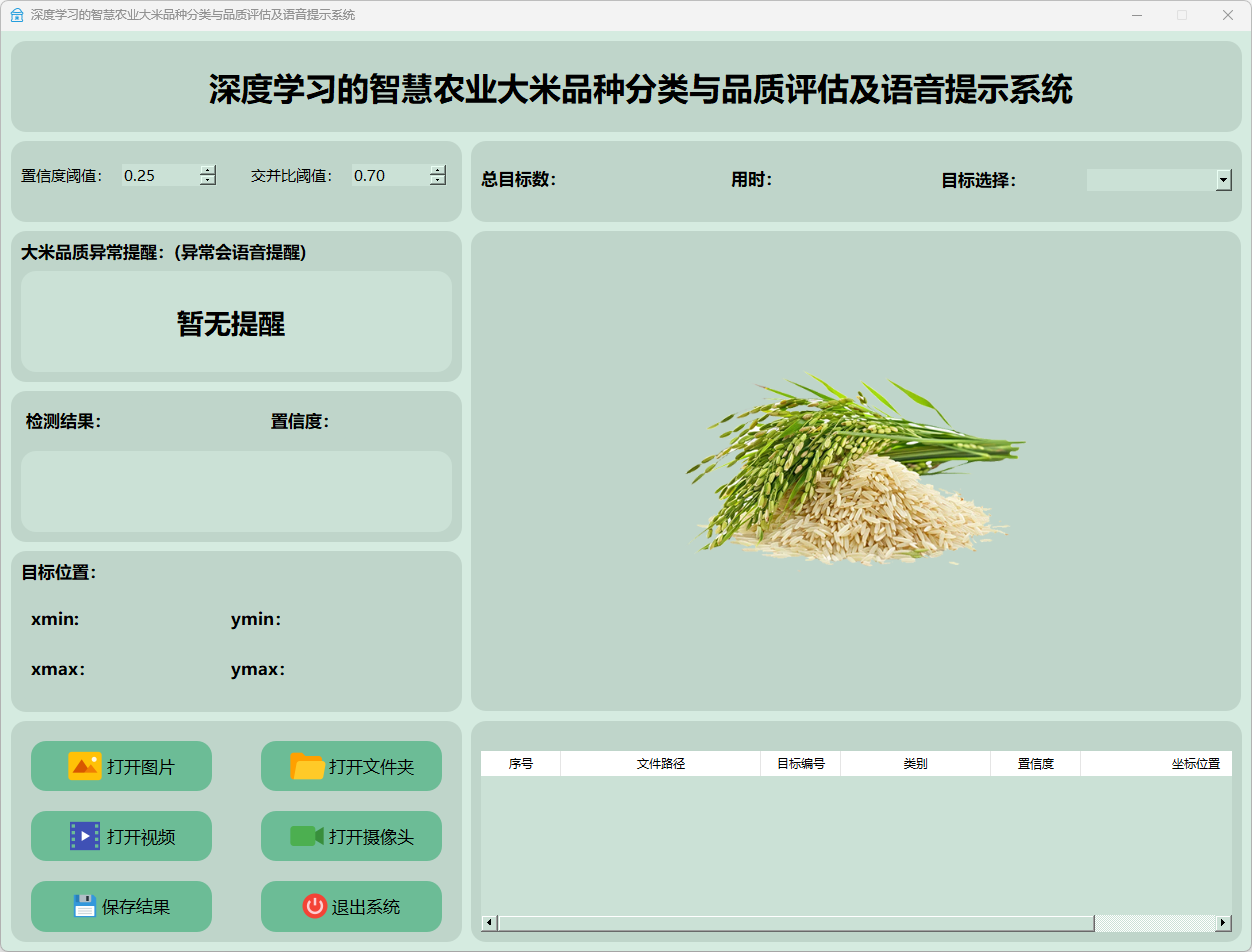
Task: Click the floppy disk save icon
Action: pyautogui.click(x=85, y=906)
